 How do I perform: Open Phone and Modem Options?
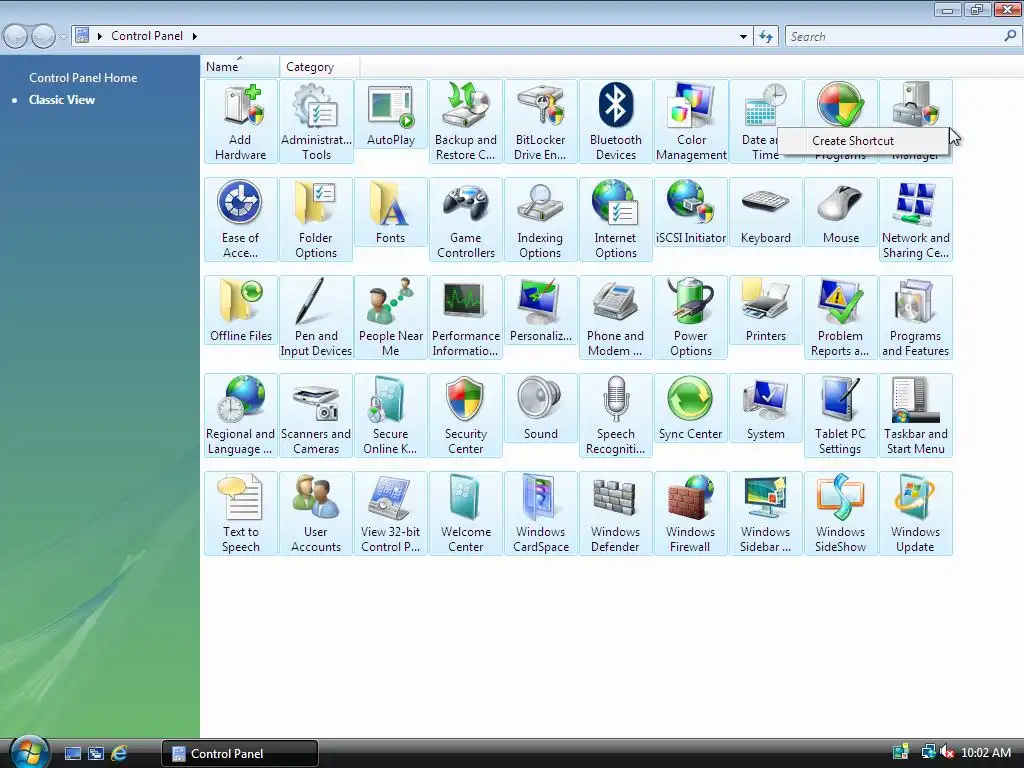point(615,317)
